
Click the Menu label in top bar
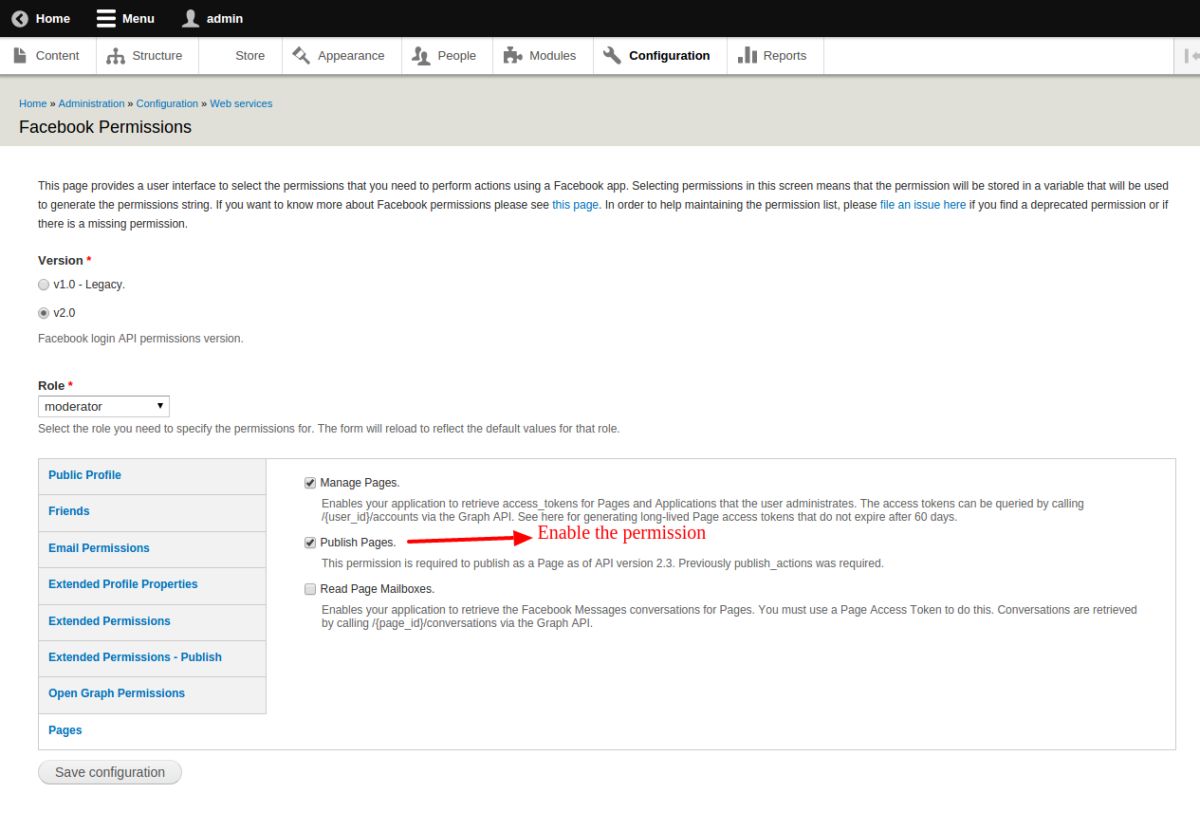point(138,18)
